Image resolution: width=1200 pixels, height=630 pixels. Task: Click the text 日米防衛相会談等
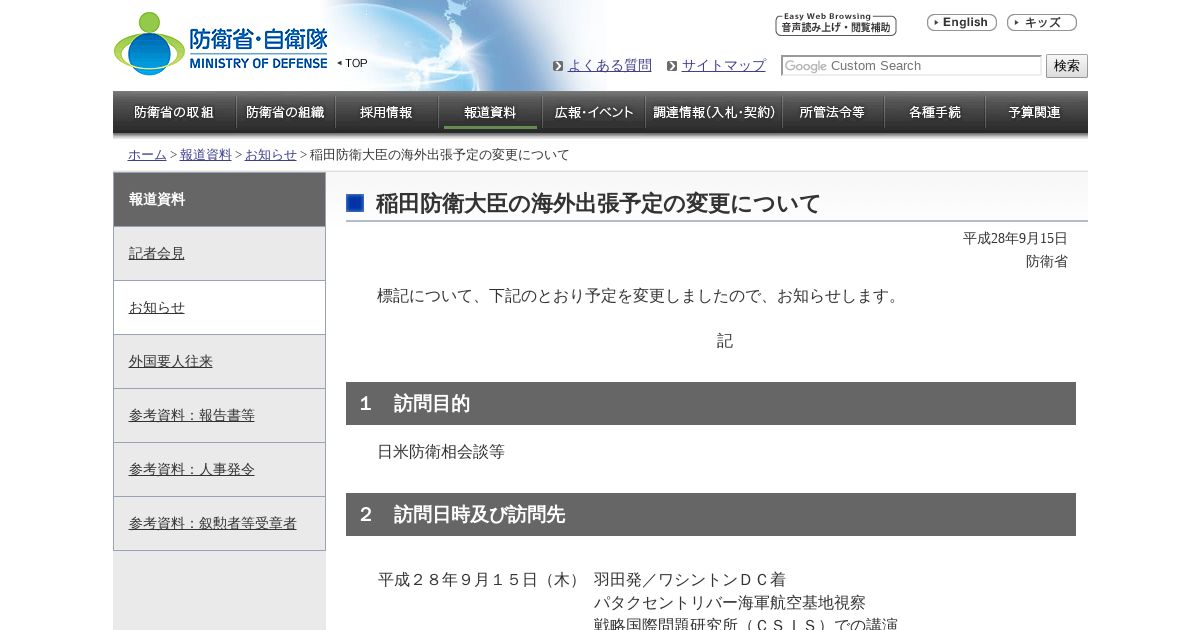pyautogui.click(x=441, y=452)
